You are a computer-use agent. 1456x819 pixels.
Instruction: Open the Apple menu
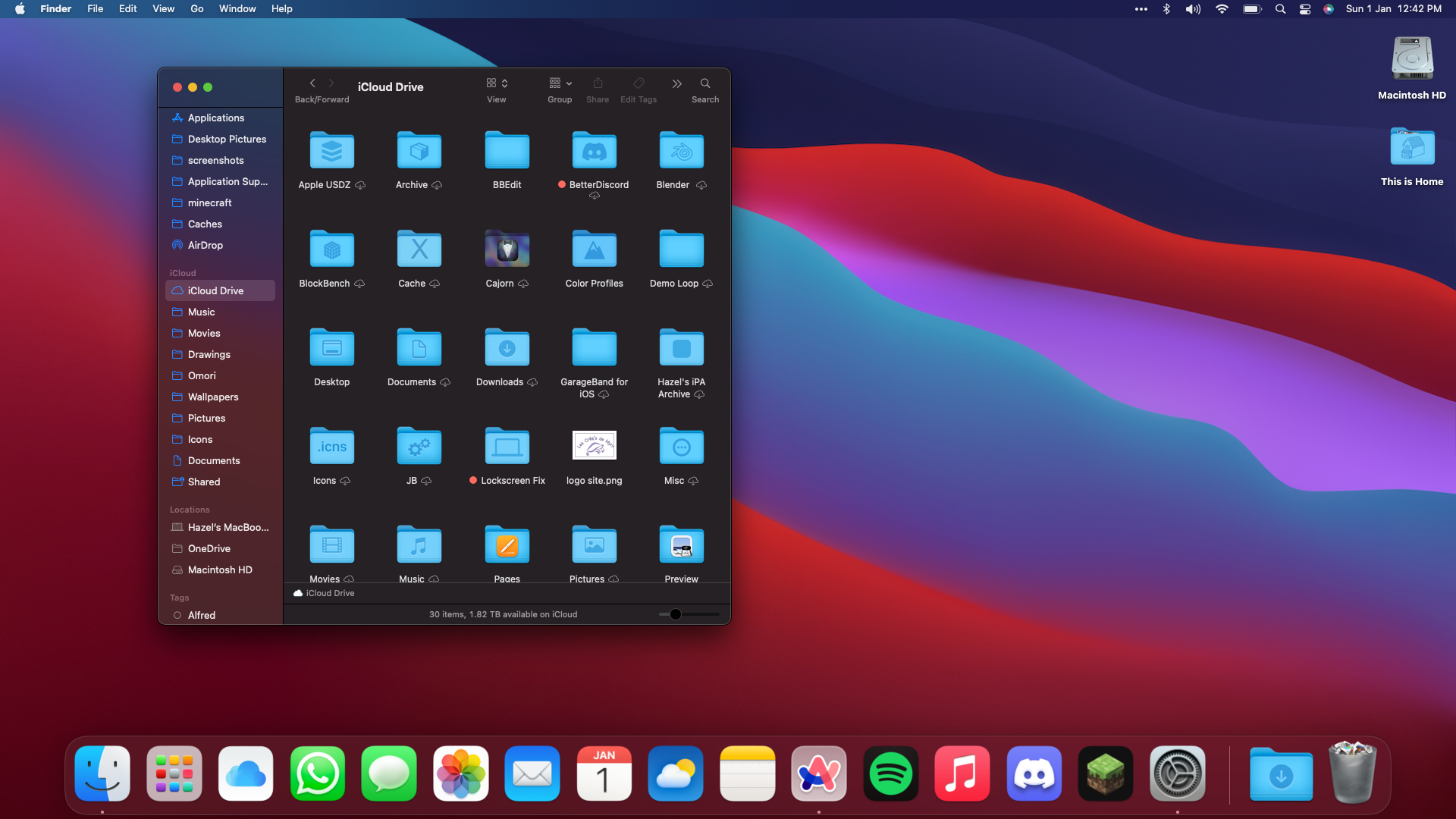click(20, 8)
